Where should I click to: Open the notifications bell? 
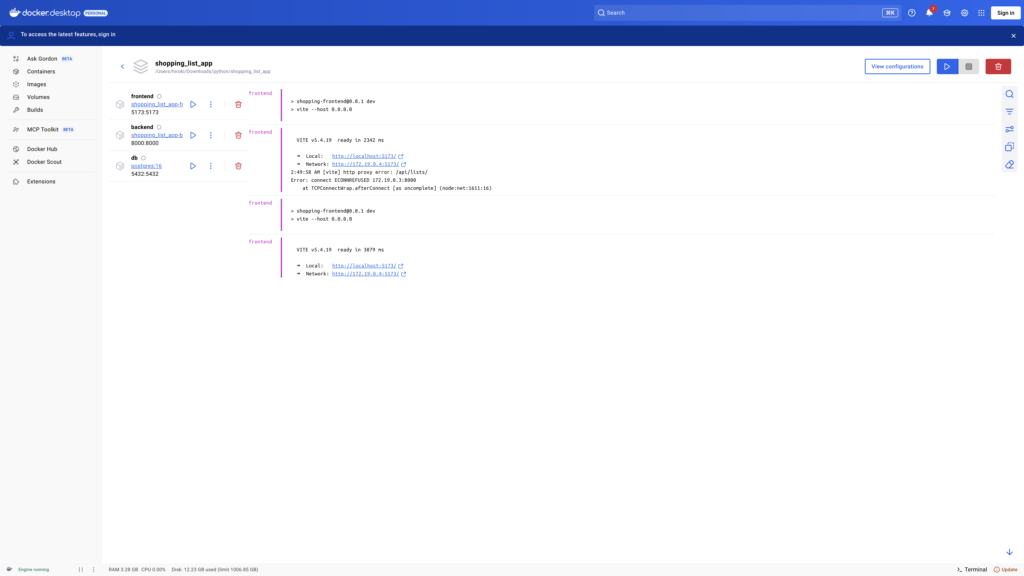929,12
